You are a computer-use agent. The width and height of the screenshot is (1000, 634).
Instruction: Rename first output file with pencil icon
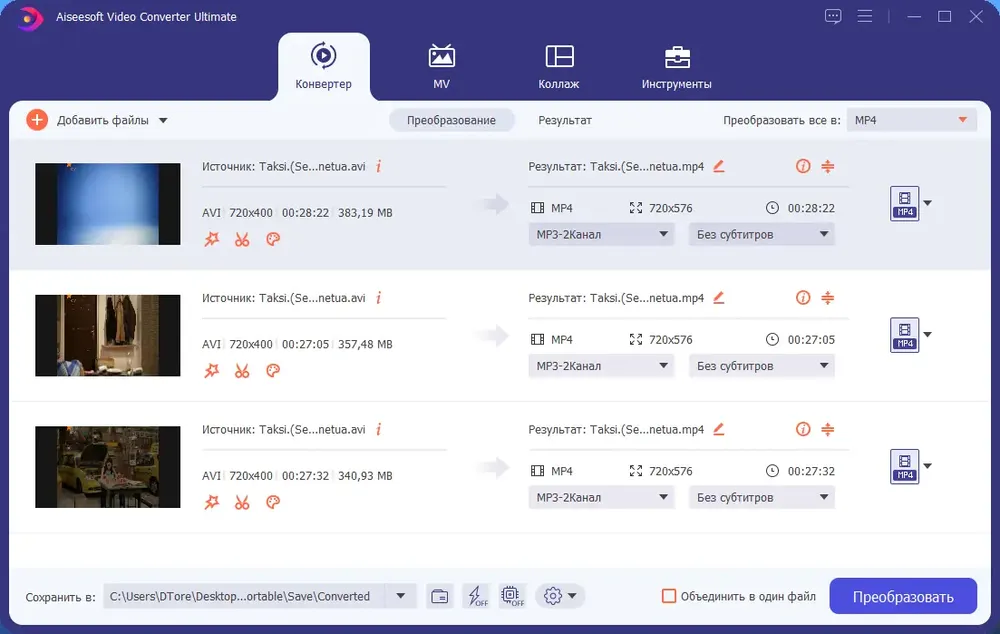coord(719,166)
